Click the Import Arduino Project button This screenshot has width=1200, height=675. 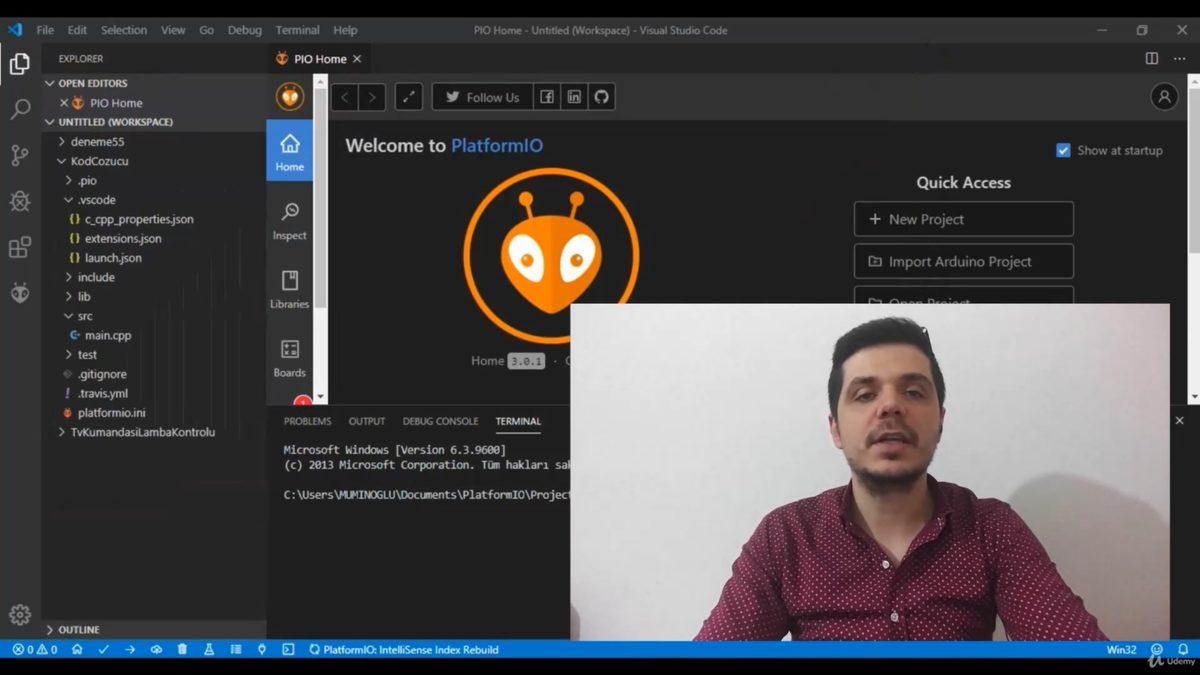pos(962,261)
